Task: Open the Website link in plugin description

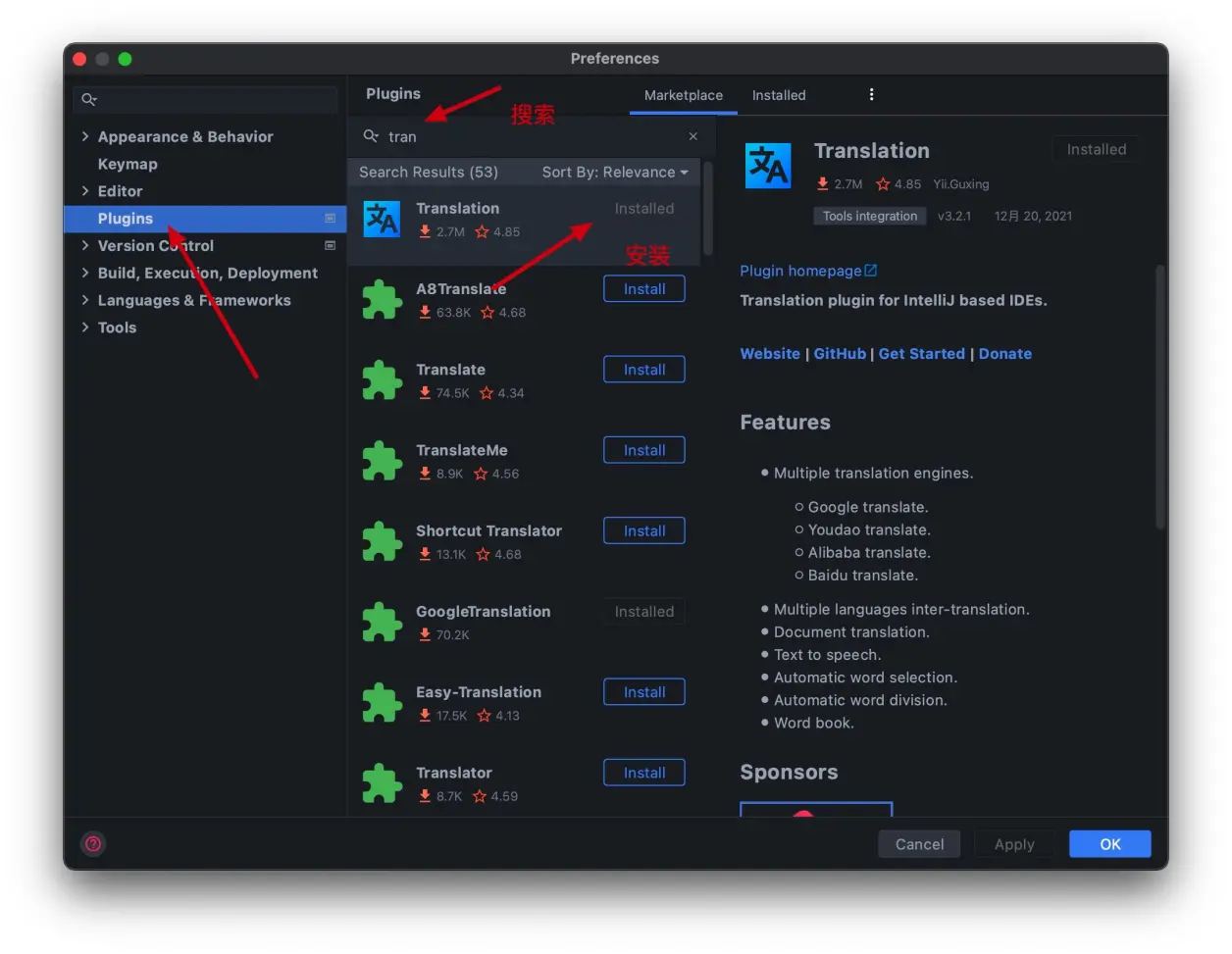Action: [770, 354]
